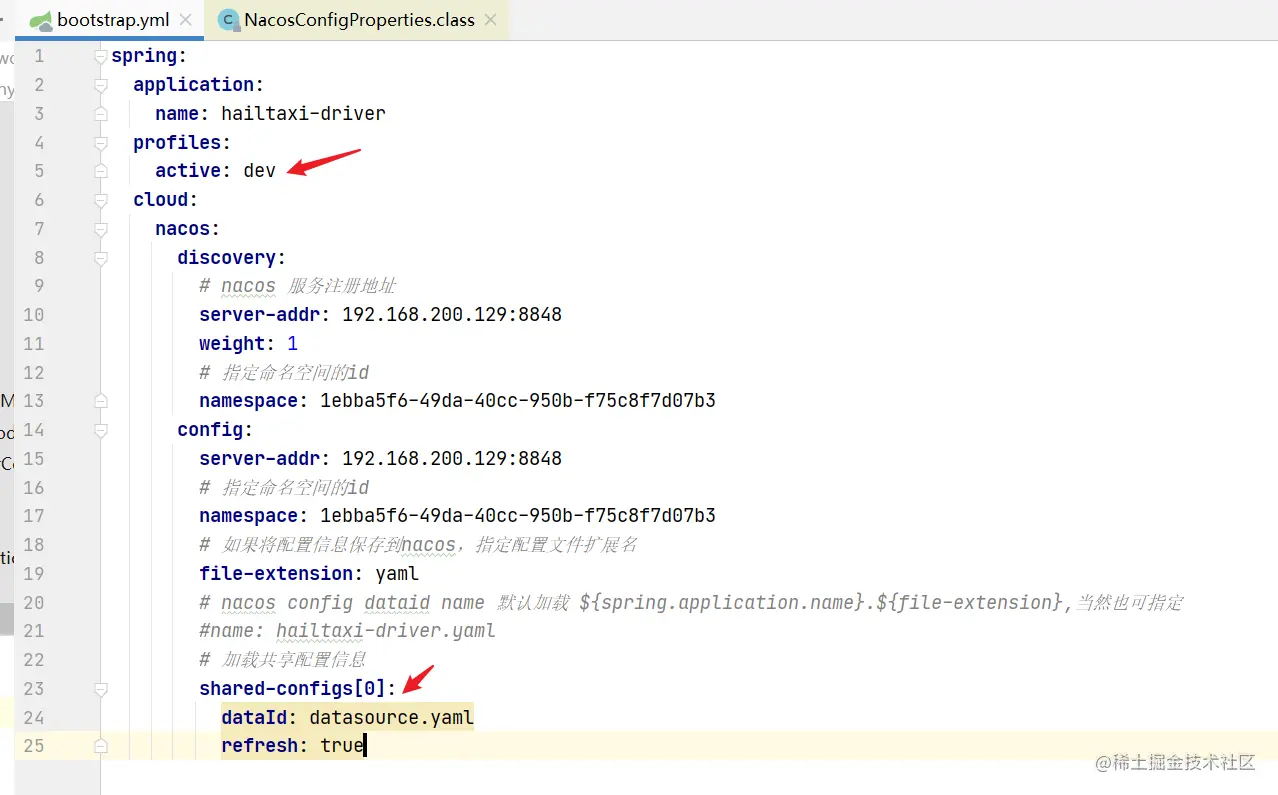Click the '# nacos config dataid name' comment

click(x=691, y=602)
